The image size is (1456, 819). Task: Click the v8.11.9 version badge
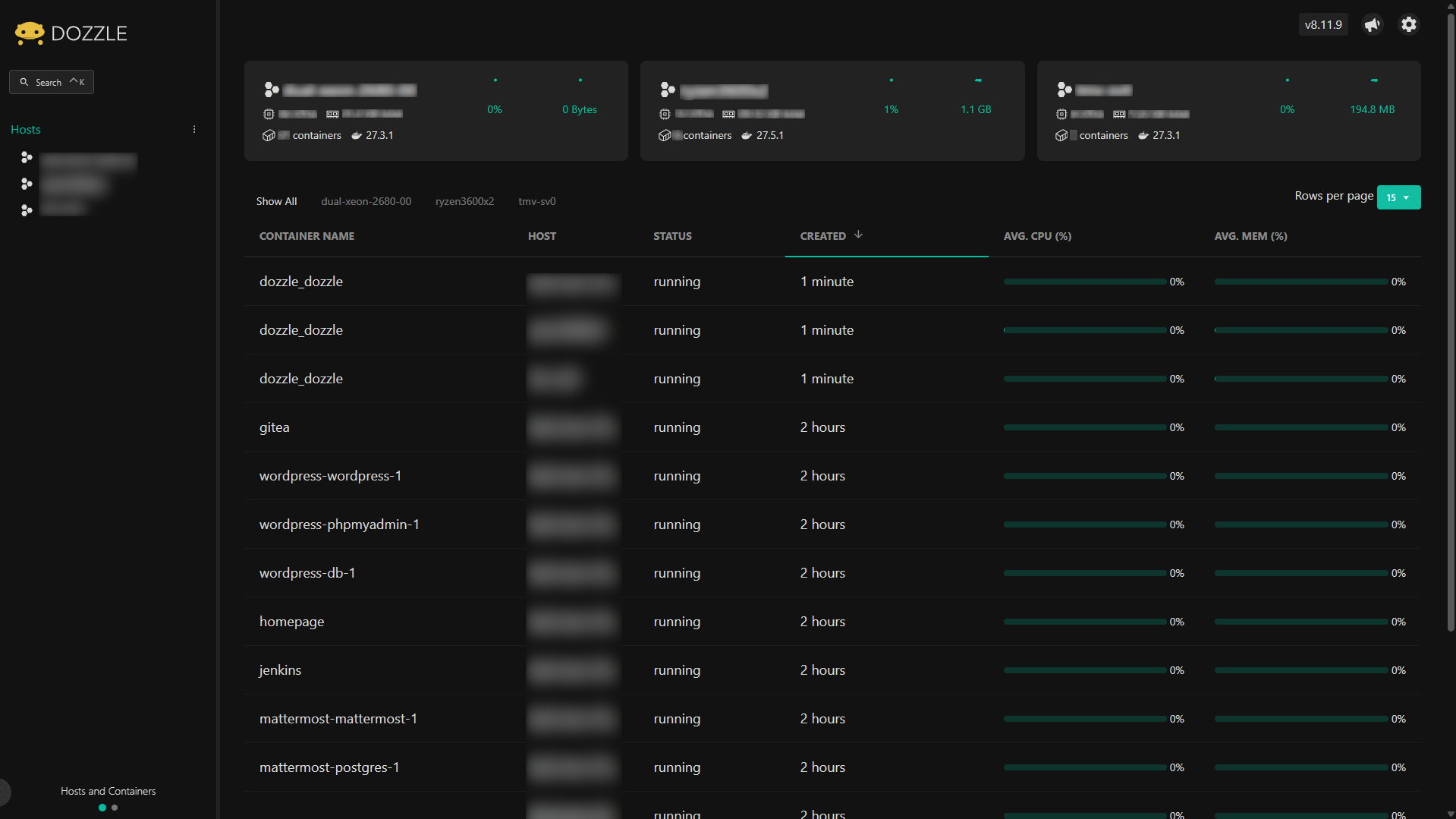pyautogui.click(x=1322, y=25)
